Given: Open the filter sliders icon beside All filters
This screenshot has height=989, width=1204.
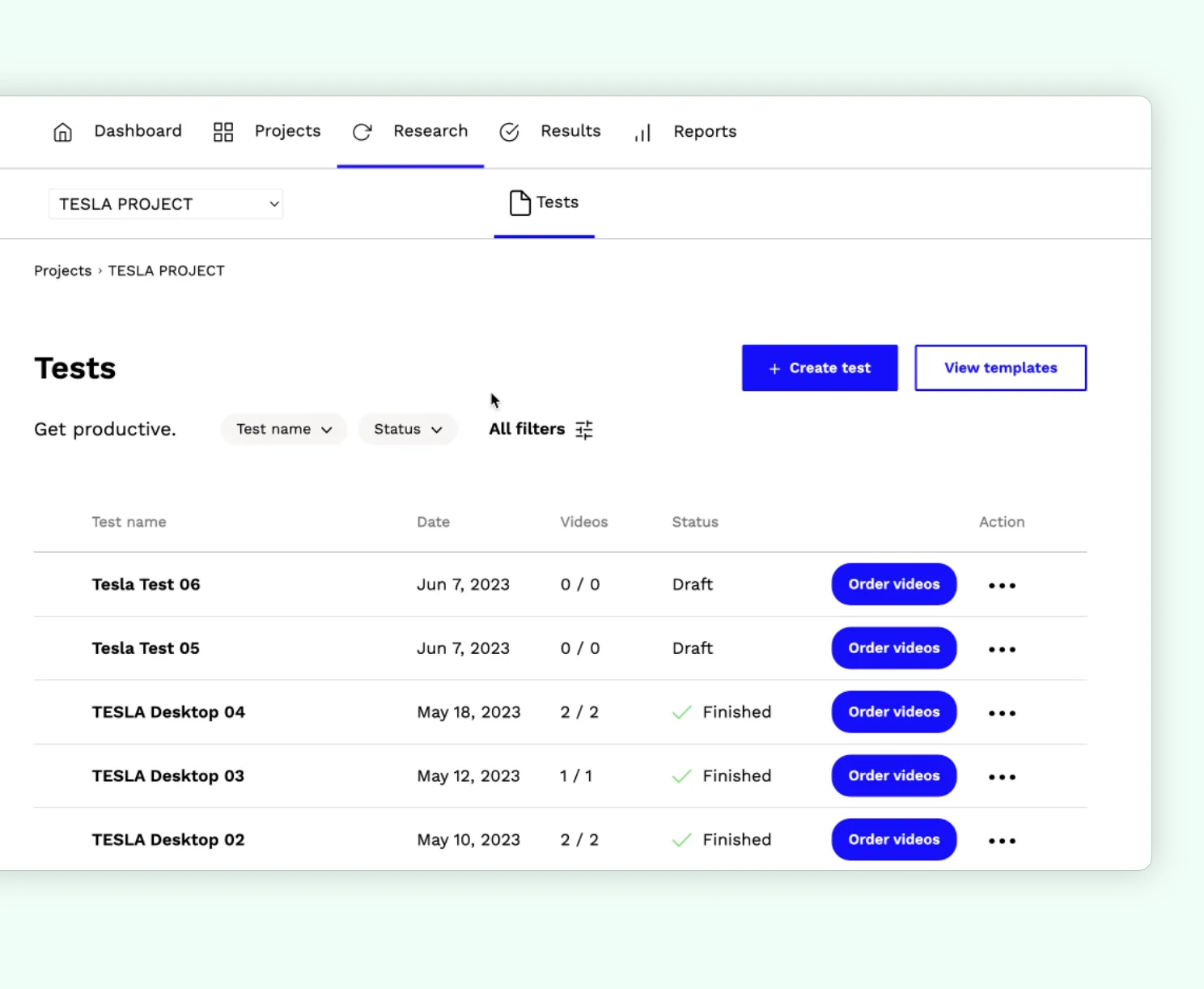Looking at the screenshot, I should pos(584,429).
